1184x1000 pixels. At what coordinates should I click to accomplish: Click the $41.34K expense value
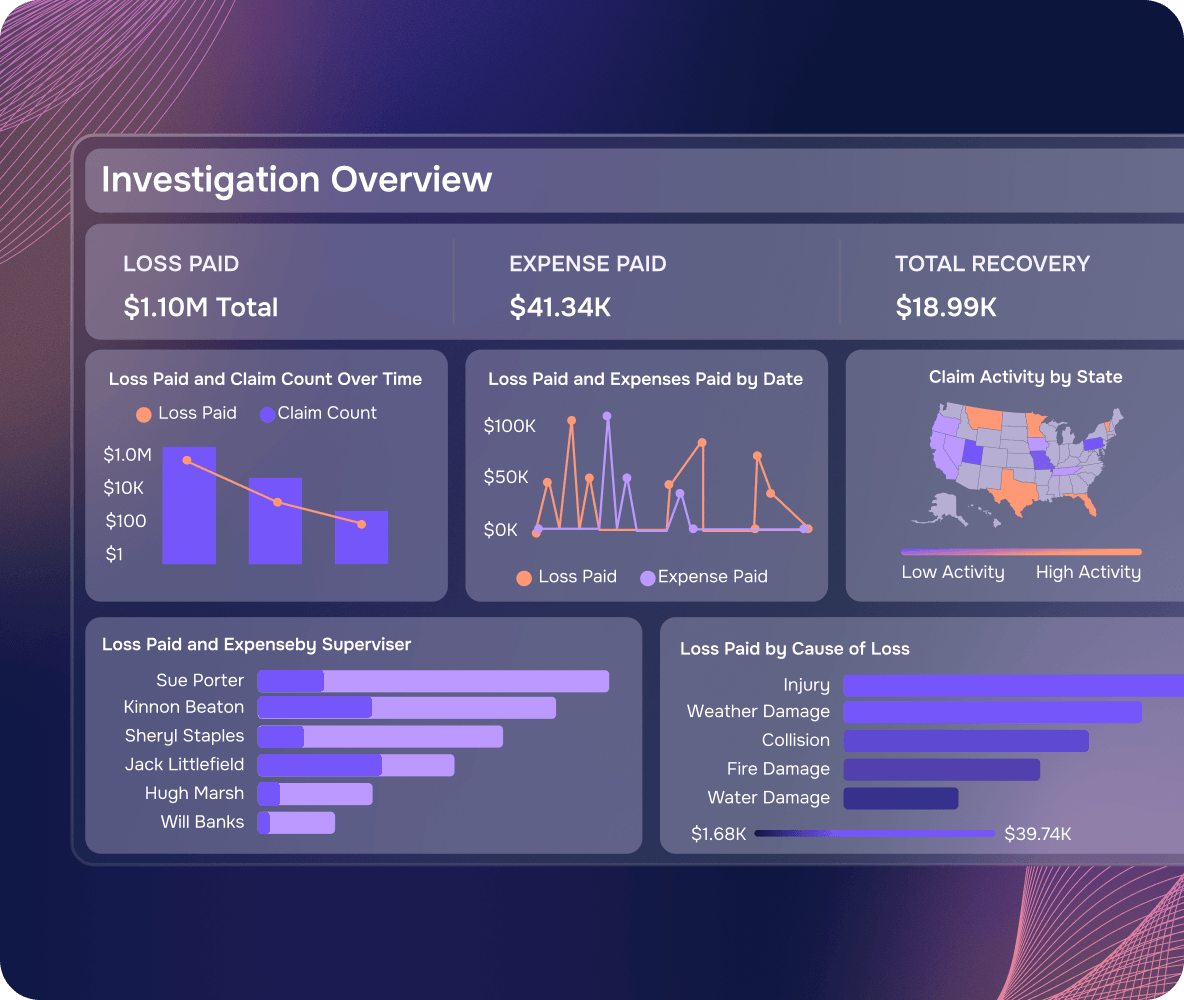(x=560, y=307)
